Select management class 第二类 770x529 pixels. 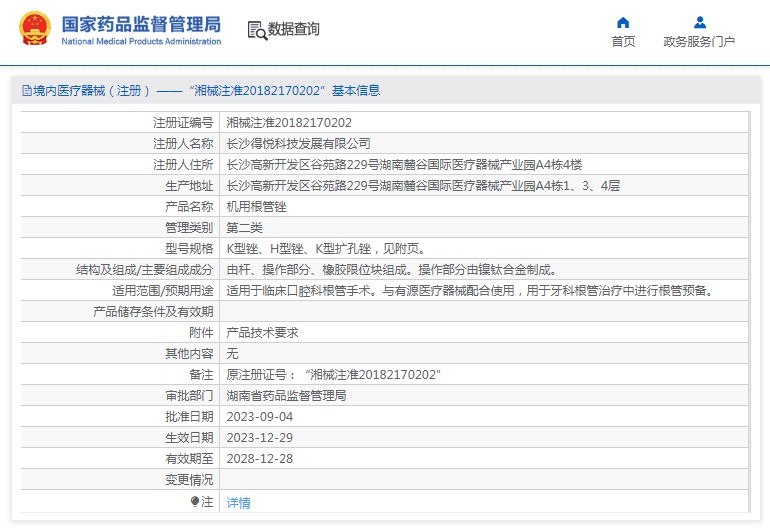pyautogui.click(x=245, y=228)
